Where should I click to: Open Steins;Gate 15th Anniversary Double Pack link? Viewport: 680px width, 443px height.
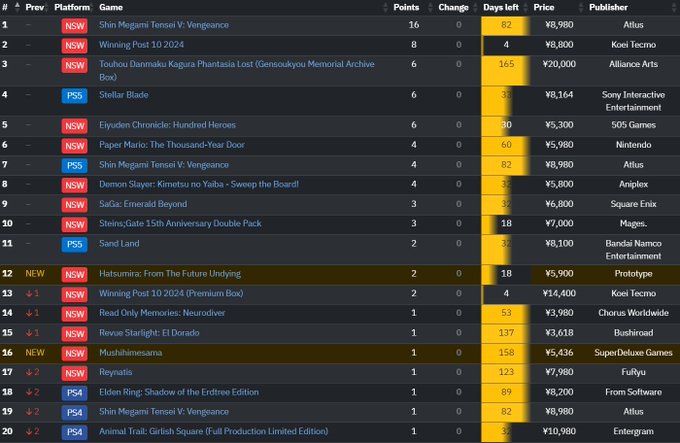180,223
